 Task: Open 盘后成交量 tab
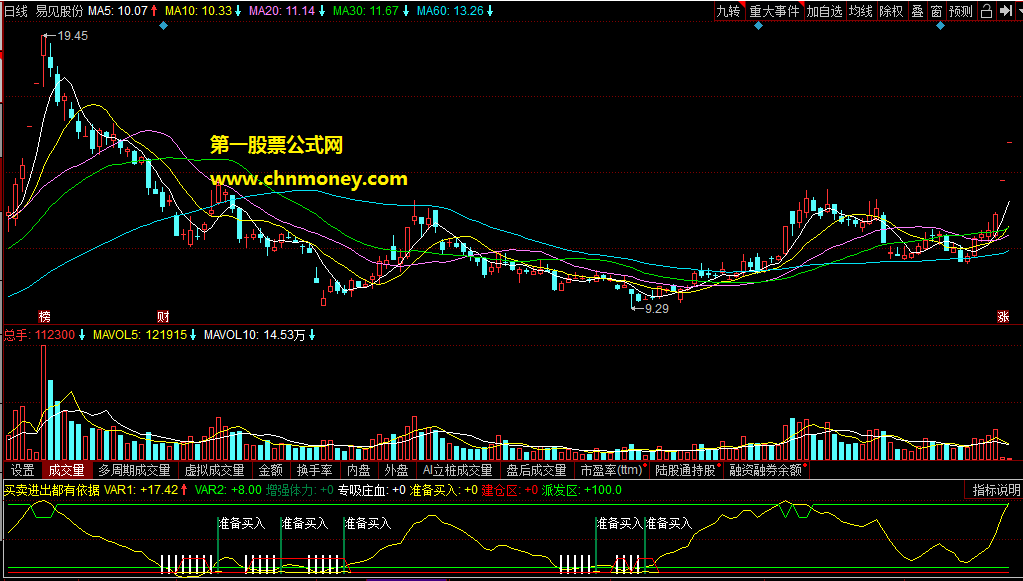coord(536,470)
